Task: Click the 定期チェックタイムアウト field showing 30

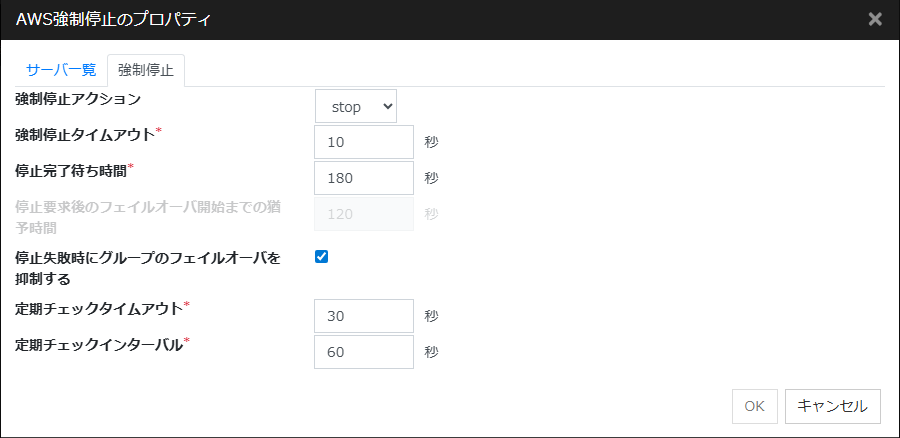Action: tap(363, 316)
